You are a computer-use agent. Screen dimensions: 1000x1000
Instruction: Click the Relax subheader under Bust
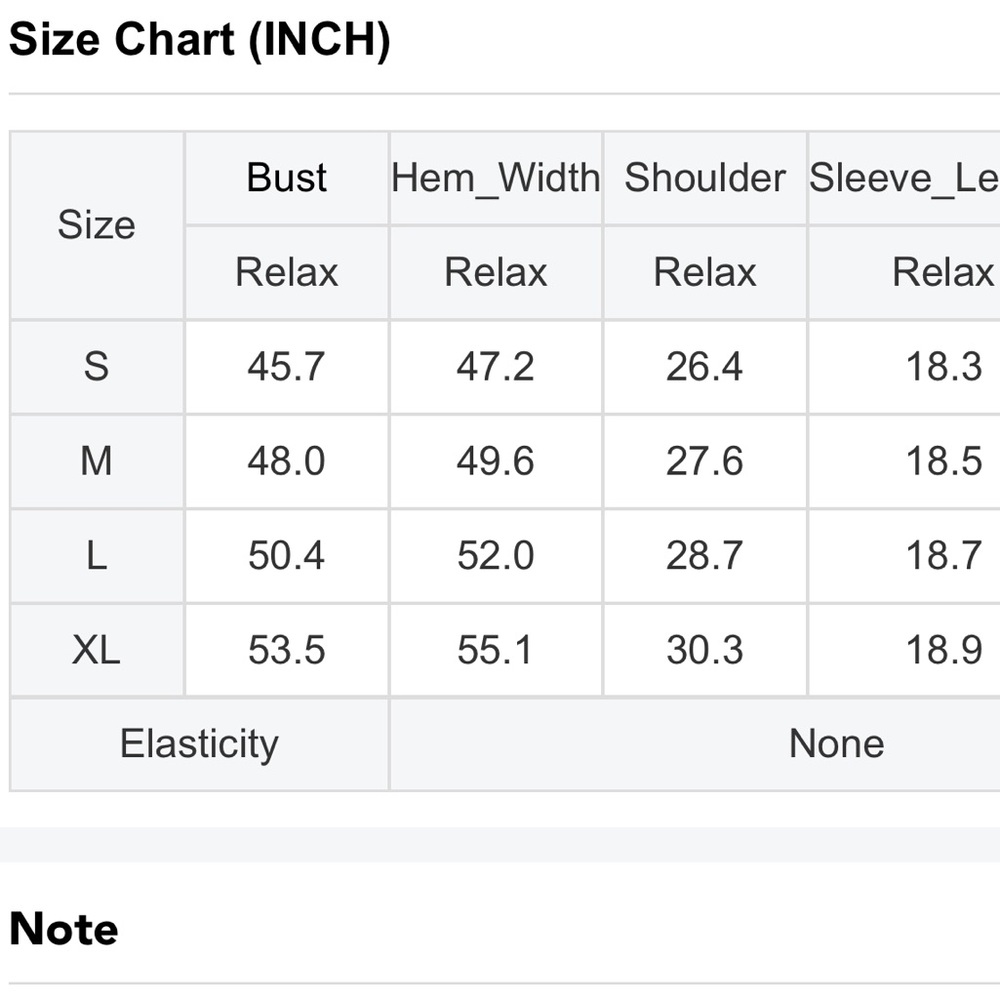286,272
